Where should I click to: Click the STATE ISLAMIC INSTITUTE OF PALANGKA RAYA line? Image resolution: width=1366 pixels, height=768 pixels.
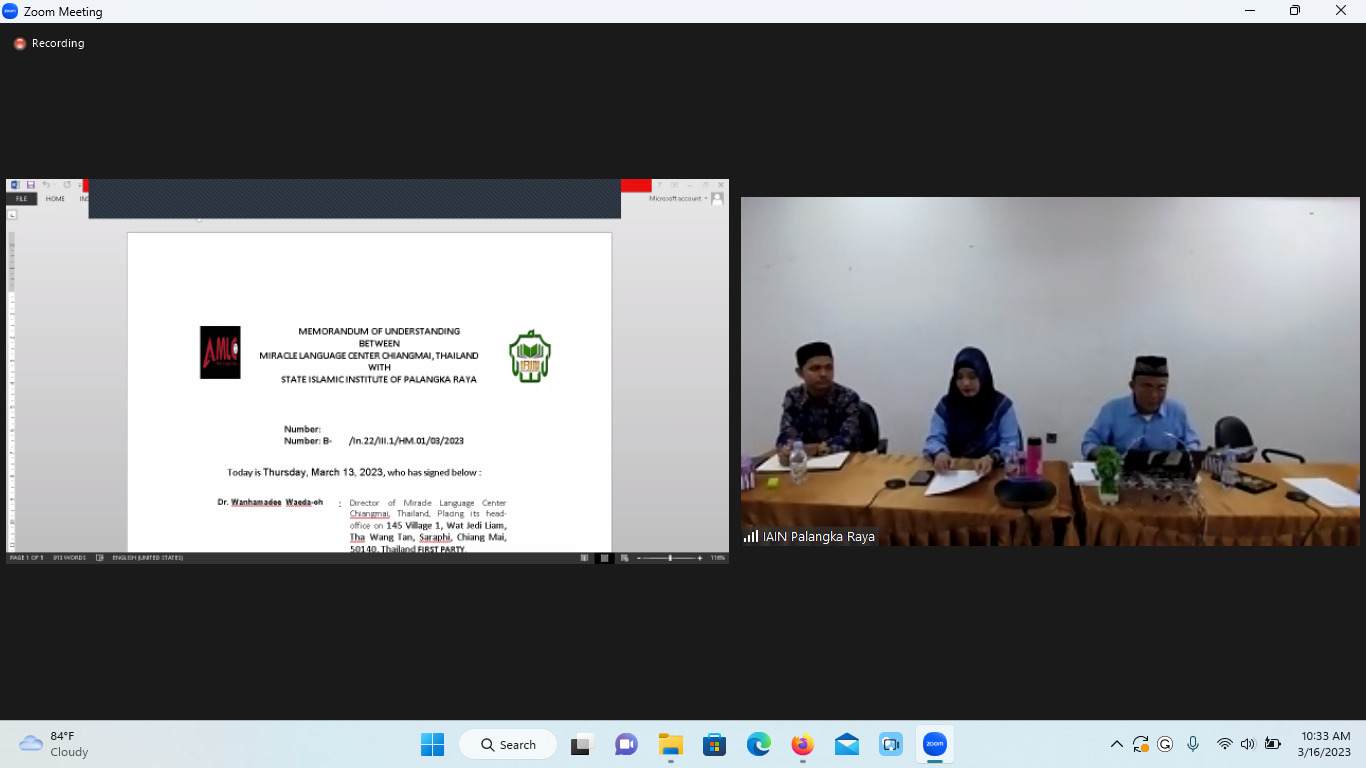[x=379, y=380]
